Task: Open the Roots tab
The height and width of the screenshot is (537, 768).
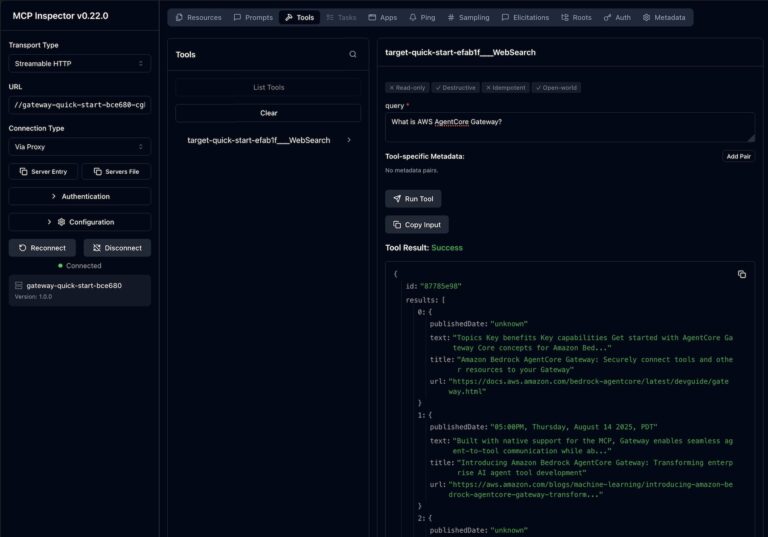Action: click(x=576, y=18)
